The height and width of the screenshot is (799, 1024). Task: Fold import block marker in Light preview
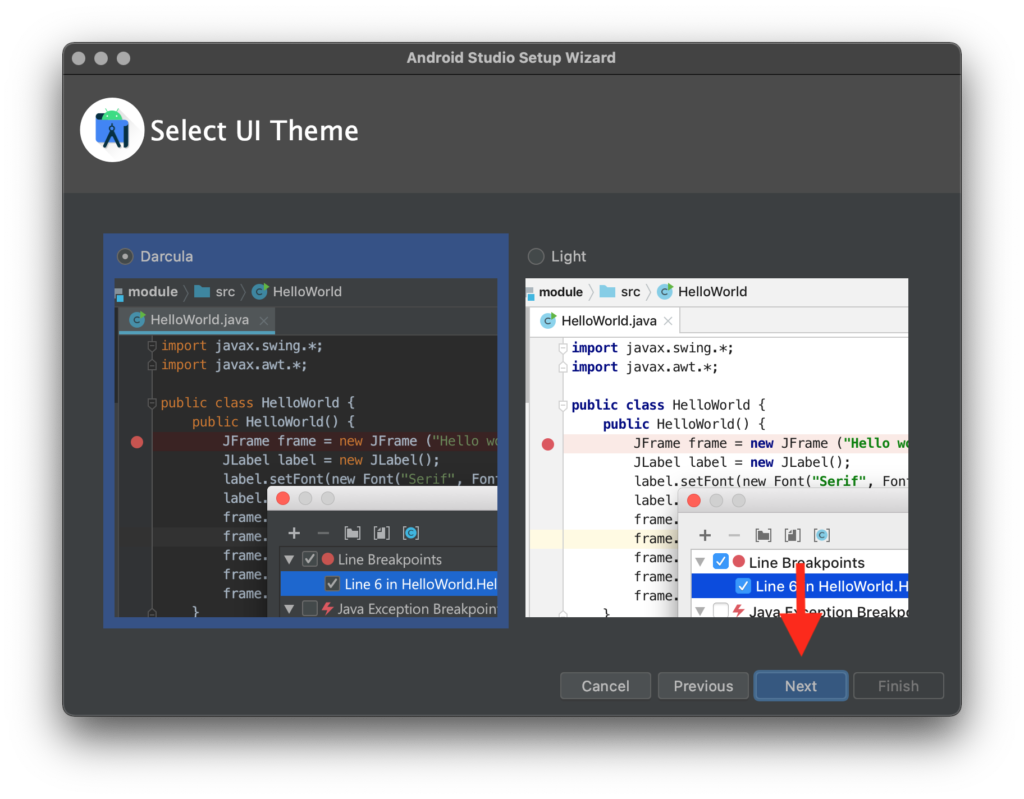pyautogui.click(x=563, y=348)
